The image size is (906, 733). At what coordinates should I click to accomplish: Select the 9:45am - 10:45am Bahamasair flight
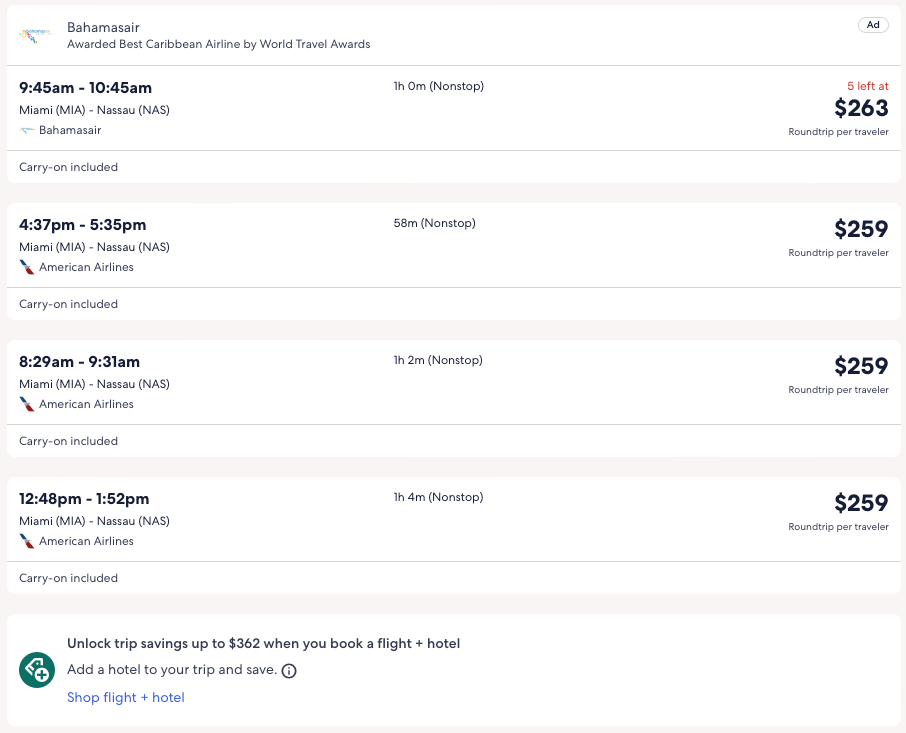click(x=86, y=88)
